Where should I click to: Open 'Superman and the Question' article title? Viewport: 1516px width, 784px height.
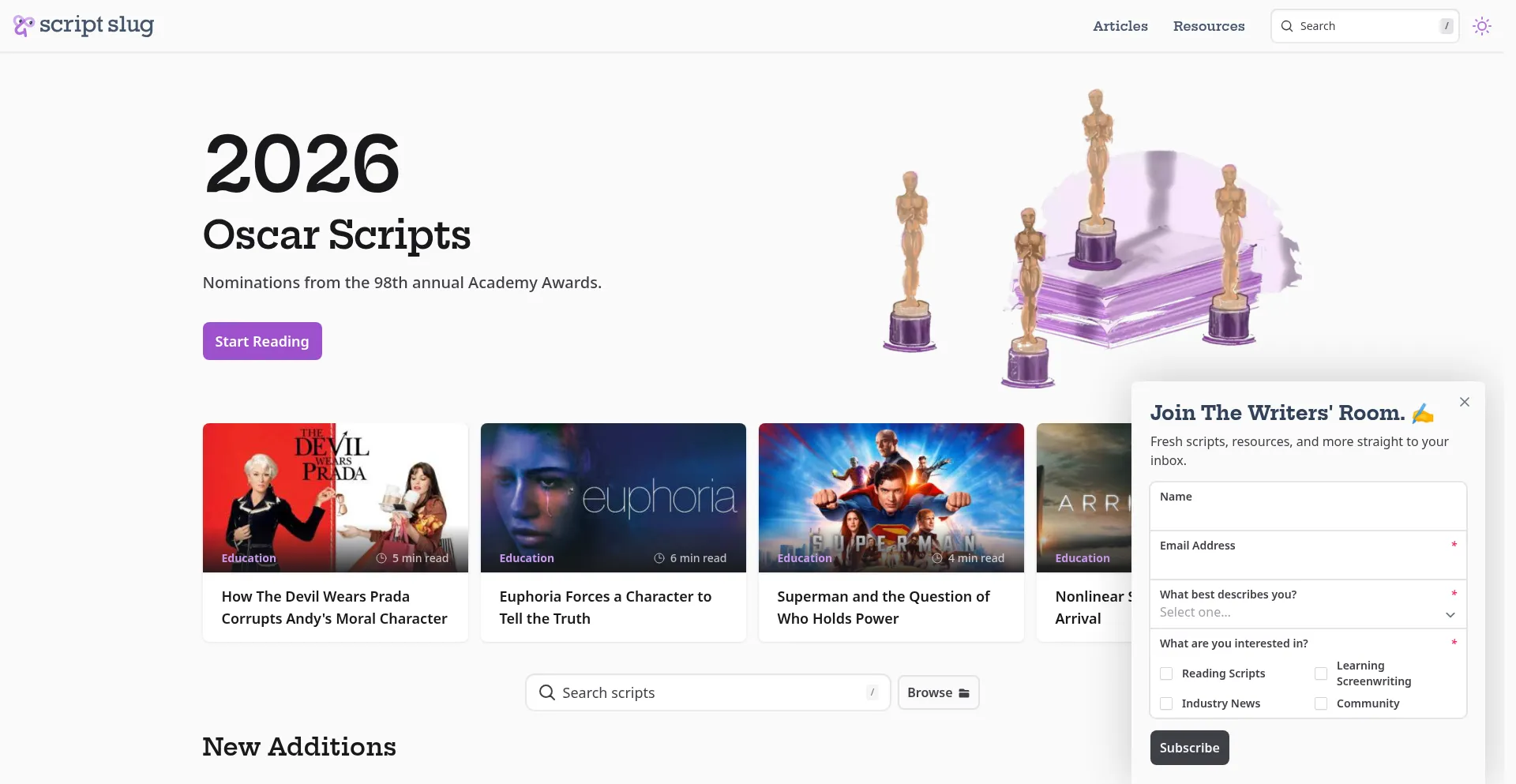coord(884,608)
